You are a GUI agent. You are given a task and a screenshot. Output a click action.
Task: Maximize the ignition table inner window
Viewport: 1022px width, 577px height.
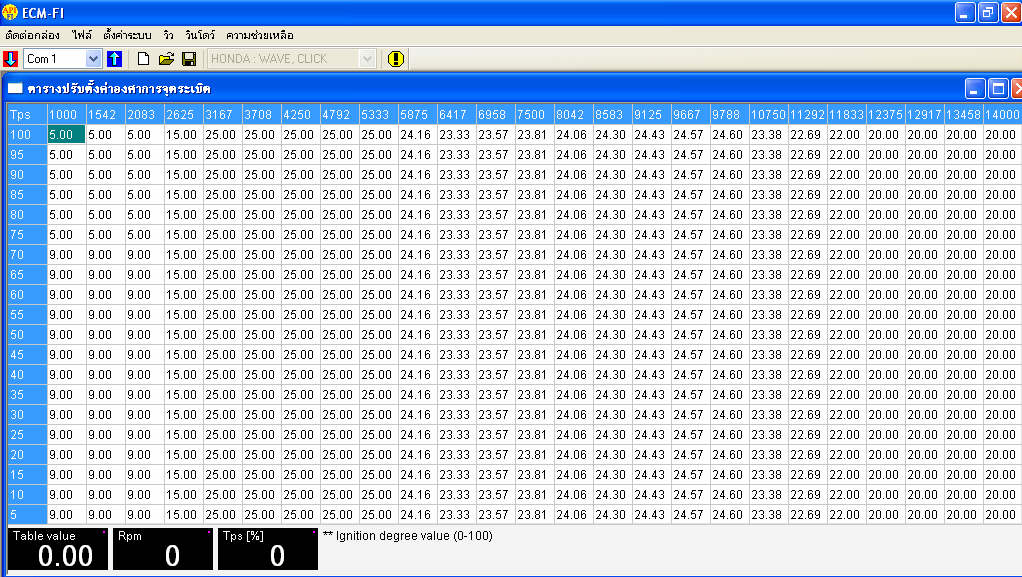coord(998,88)
